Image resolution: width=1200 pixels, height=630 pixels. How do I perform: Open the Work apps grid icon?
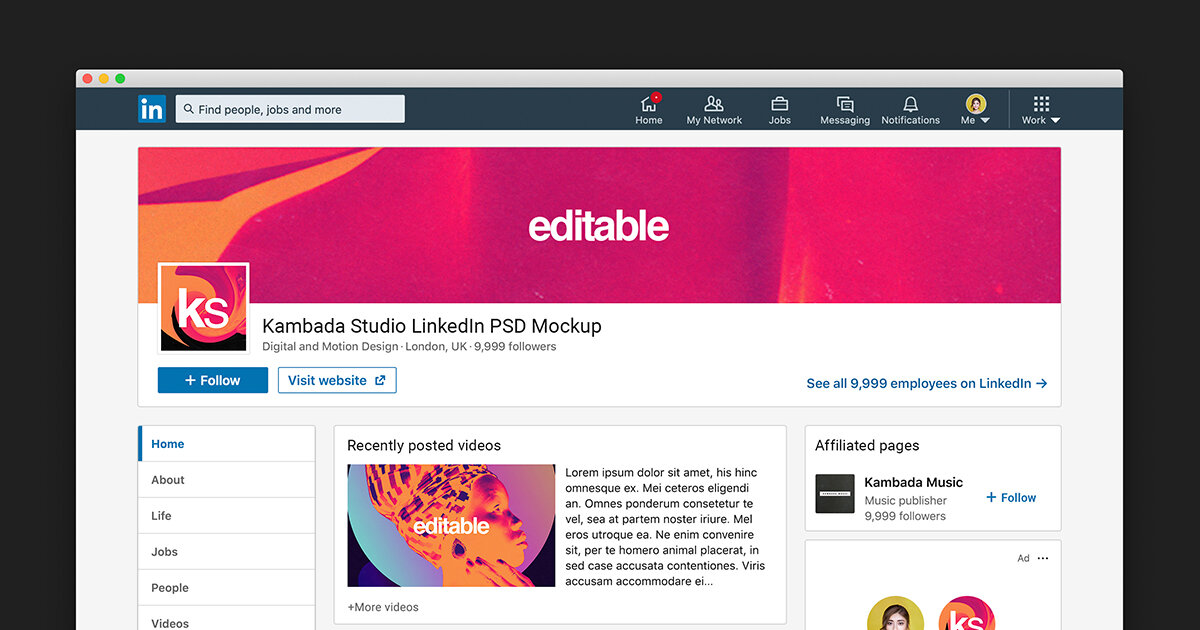click(x=1039, y=104)
